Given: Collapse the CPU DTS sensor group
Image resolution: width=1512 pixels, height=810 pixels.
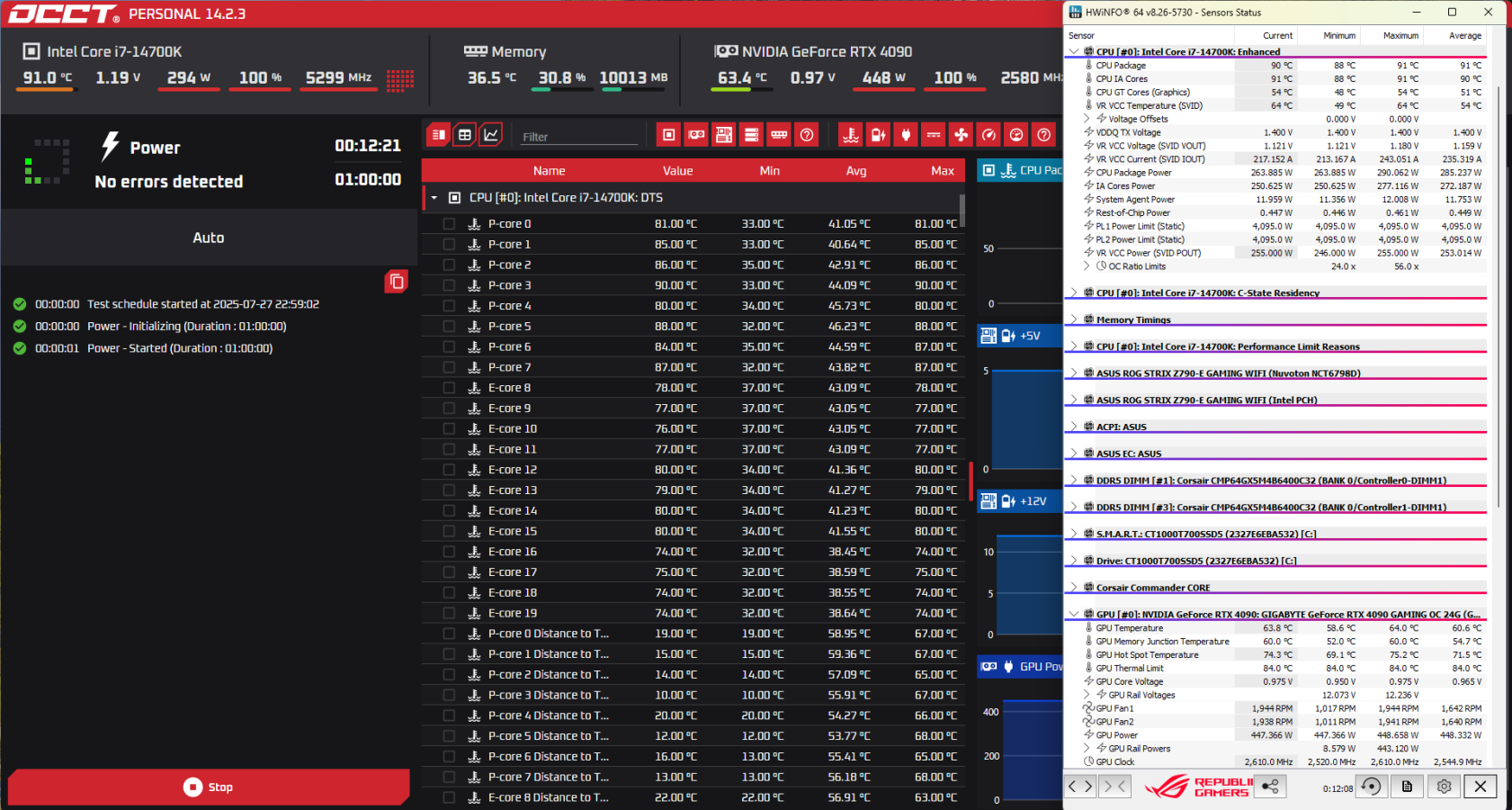Looking at the screenshot, I should [x=434, y=198].
